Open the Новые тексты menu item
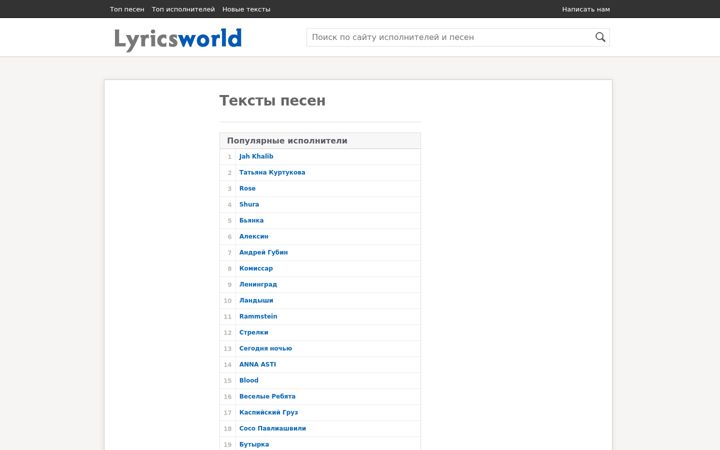 [246, 9]
